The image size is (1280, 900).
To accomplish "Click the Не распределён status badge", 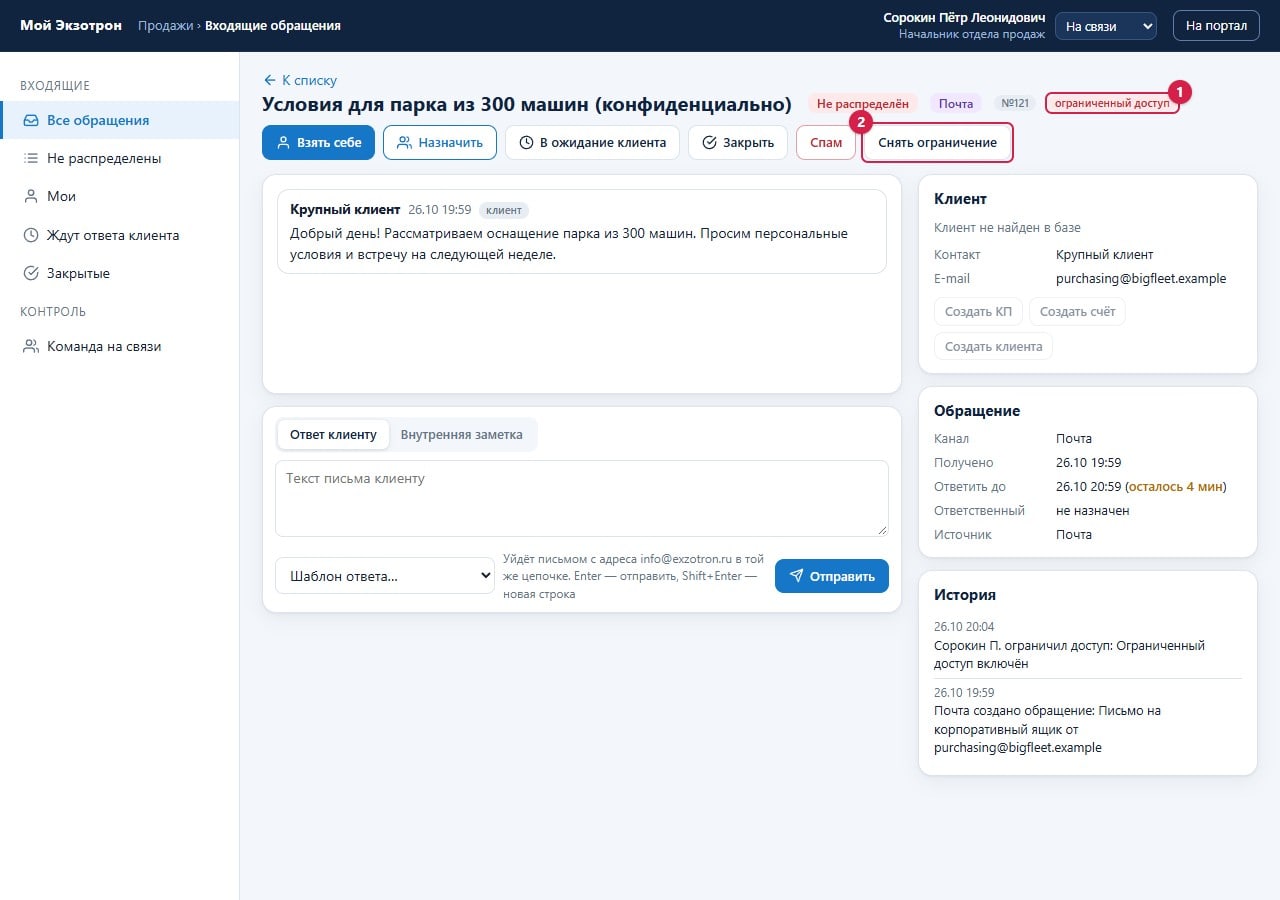I will tap(863, 103).
